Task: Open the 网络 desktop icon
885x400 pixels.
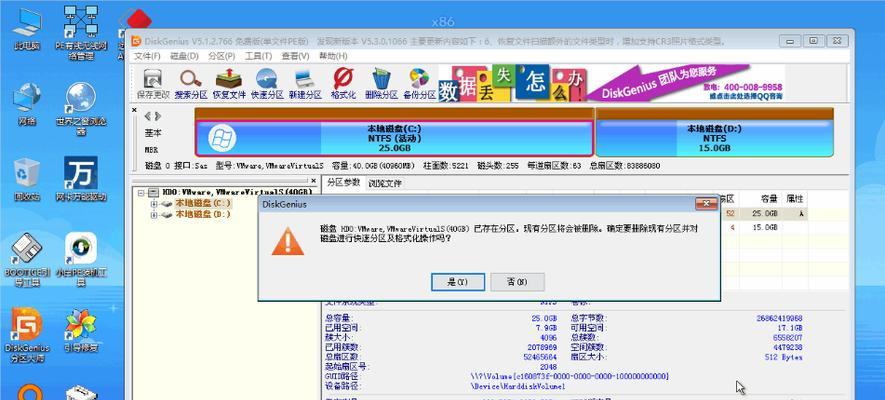Action: click(x=27, y=104)
